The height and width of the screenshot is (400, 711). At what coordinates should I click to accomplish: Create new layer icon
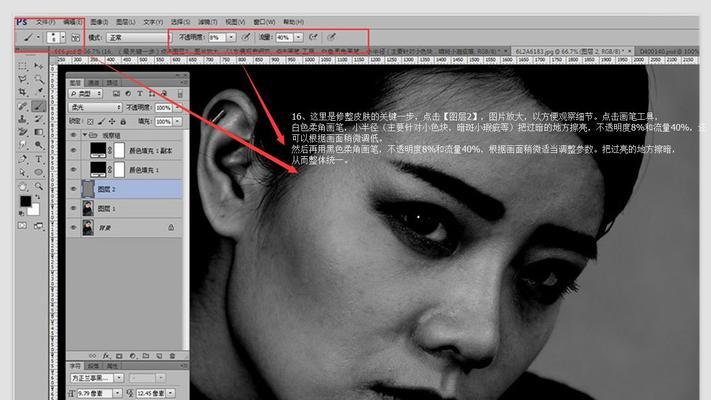coord(159,356)
